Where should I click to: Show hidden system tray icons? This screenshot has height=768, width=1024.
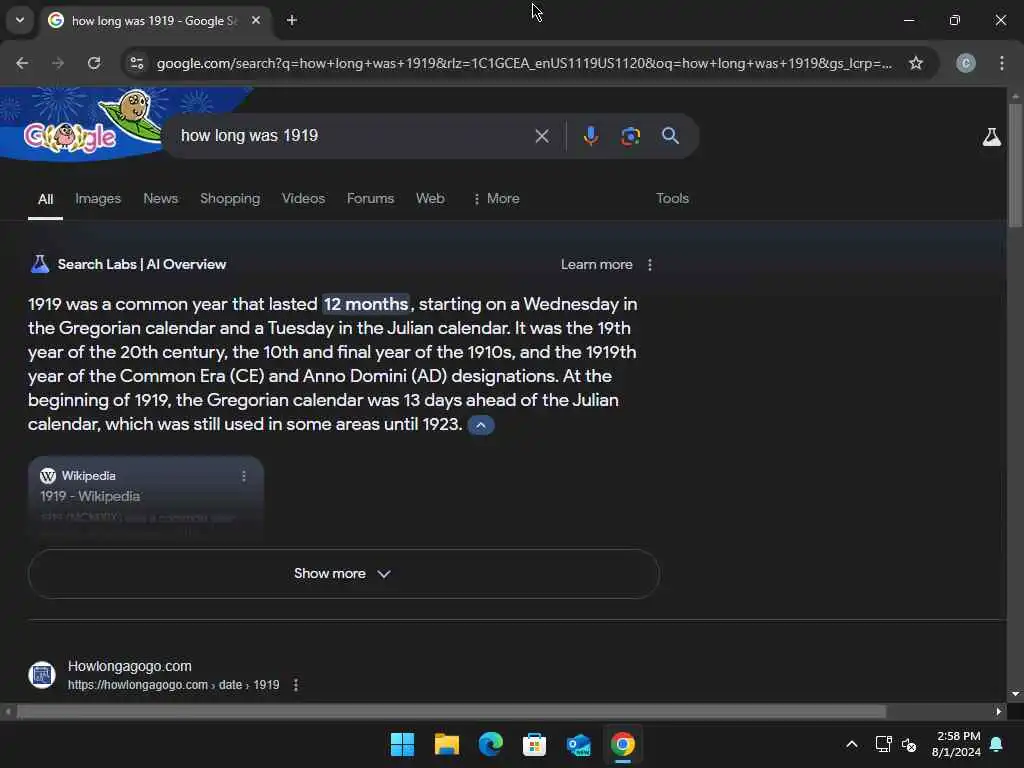tap(852, 744)
